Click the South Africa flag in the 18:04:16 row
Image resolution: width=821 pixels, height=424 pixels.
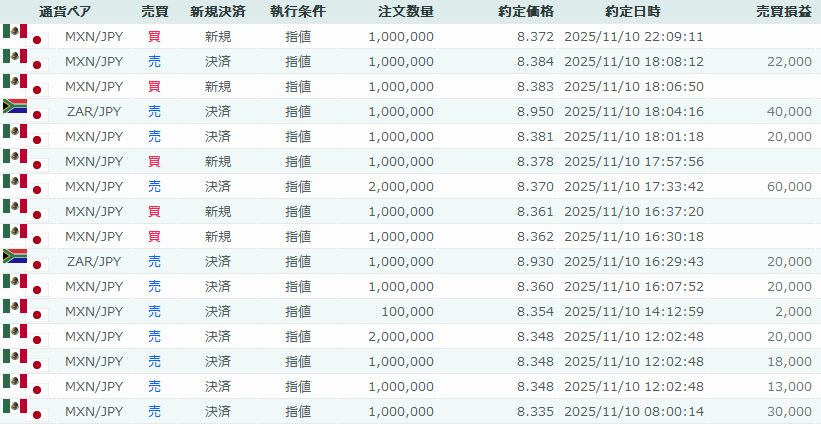15,106
